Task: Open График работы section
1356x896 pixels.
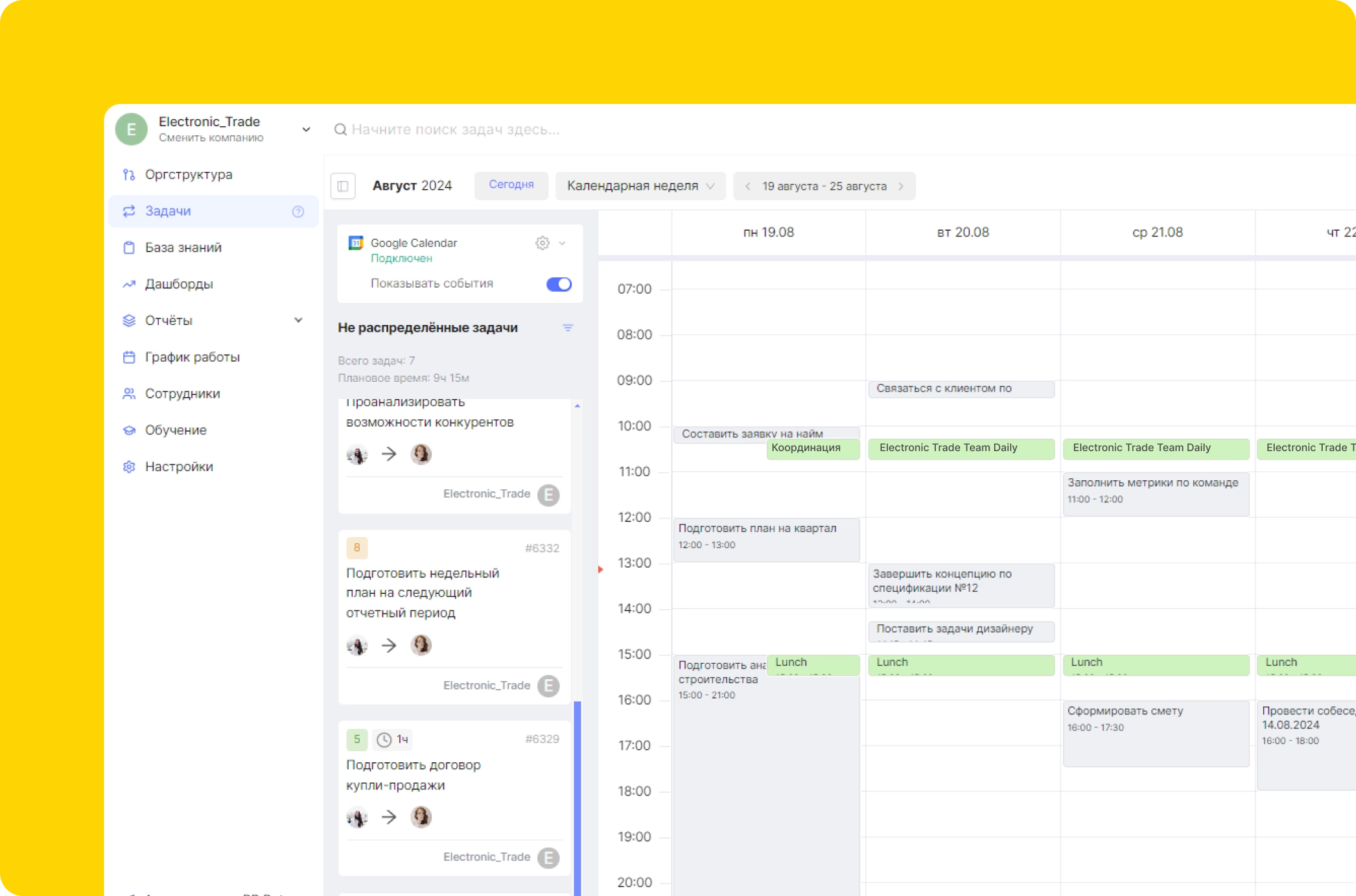Action: click(x=213, y=357)
